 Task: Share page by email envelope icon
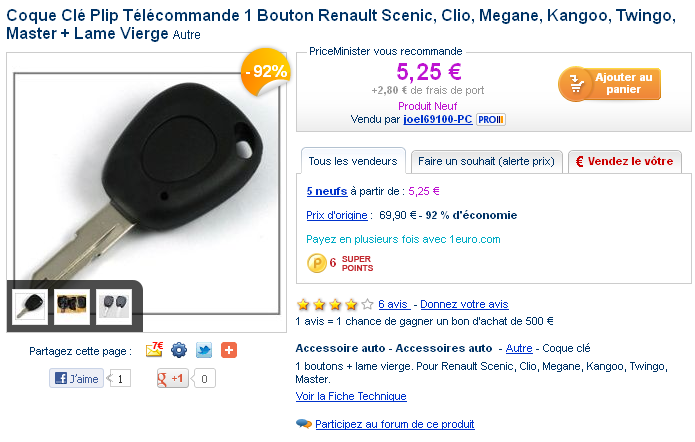click(154, 350)
